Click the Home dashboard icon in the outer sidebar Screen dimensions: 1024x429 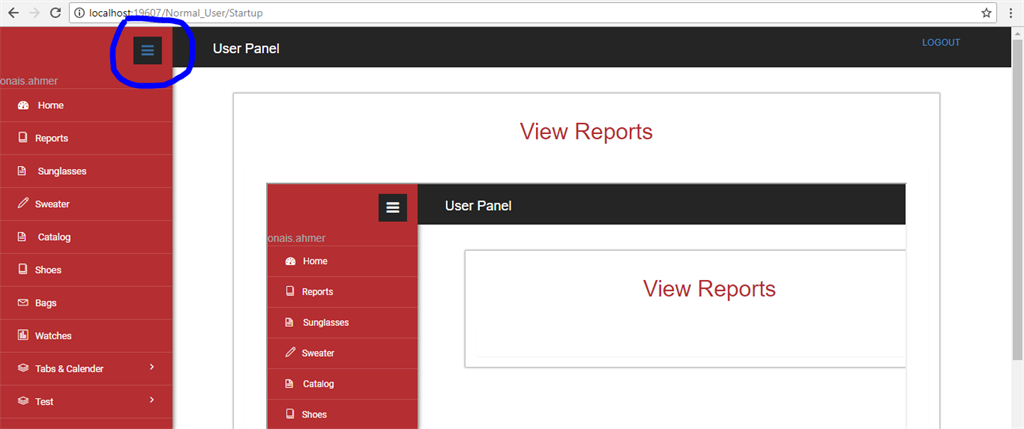[24, 105]
